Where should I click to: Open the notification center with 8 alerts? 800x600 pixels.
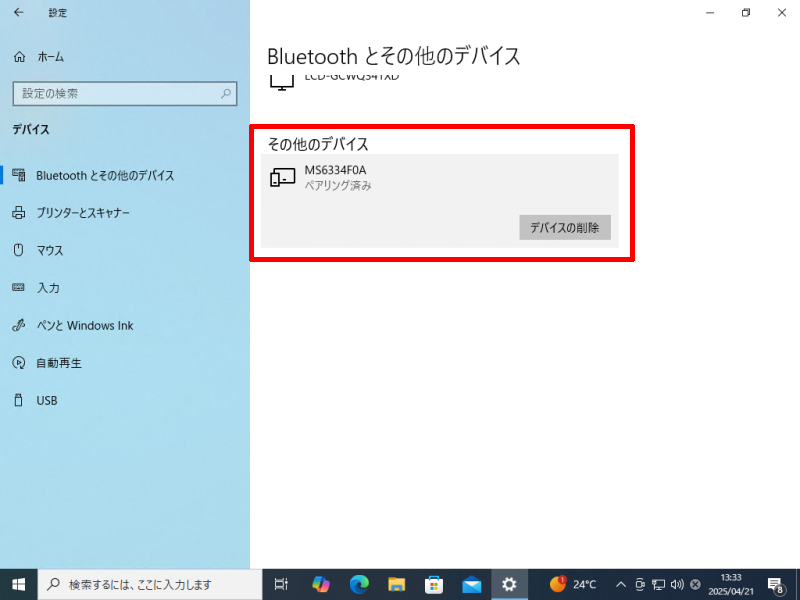(776, 585)
